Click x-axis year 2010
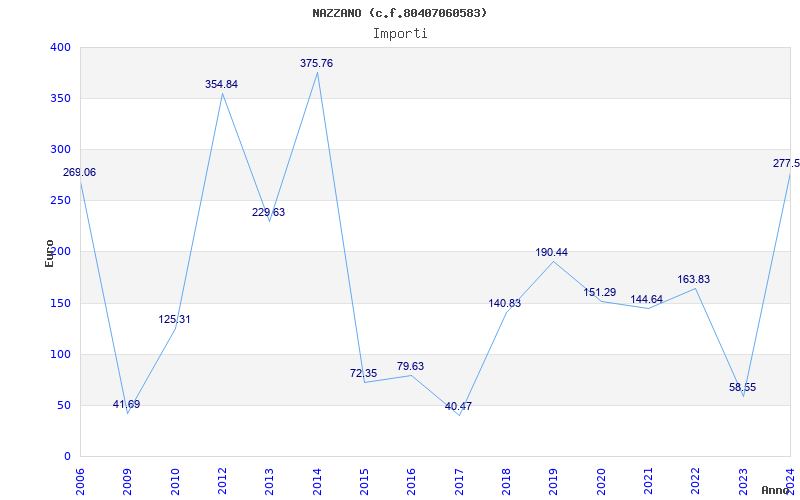This screenshot has width=800, height=500. (175, 482)
